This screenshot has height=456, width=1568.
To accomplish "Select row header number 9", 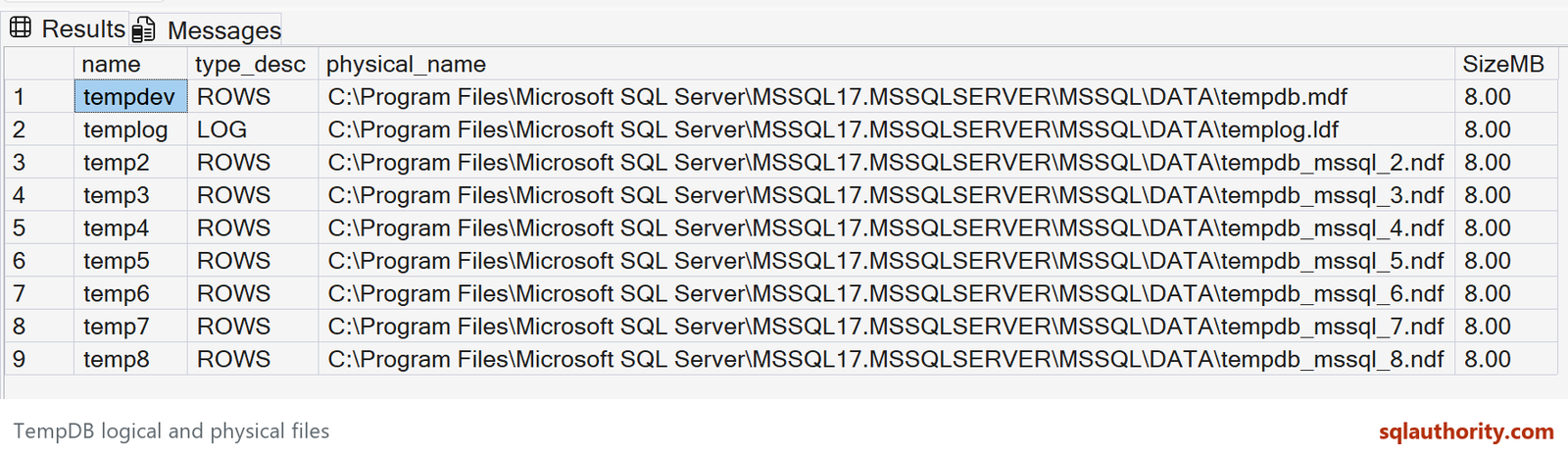I will tap(39, 359).
